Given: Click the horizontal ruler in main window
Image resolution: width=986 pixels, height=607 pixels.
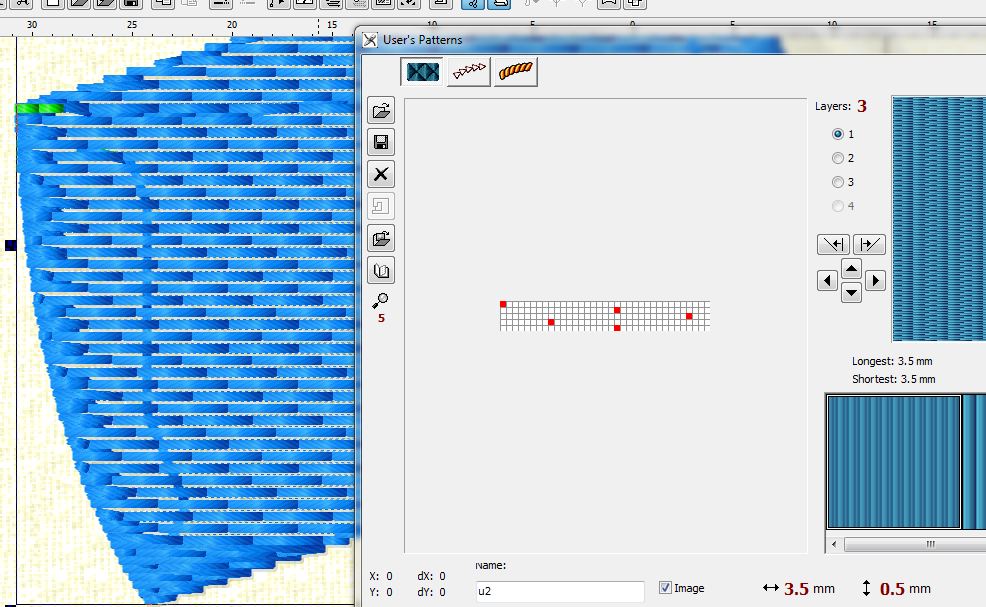Looking at the screenshot, I should tap(177, 26).
